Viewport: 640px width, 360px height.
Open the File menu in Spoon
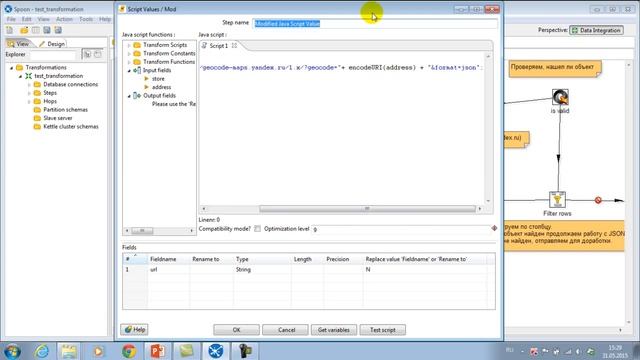click(11, 19)
